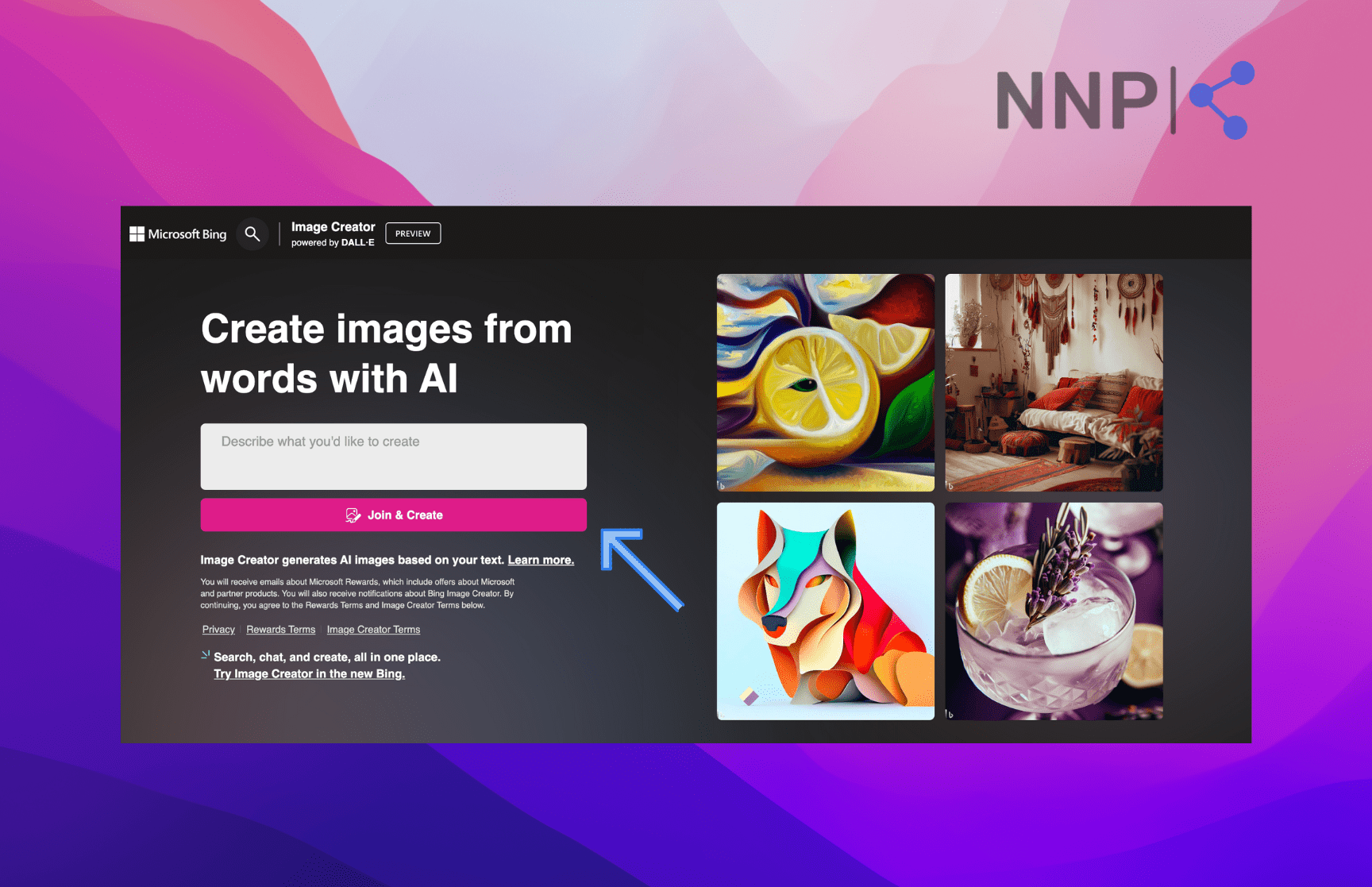
Task: Open the abstract lemon painting thumbnail
Action: pos(826,383)
